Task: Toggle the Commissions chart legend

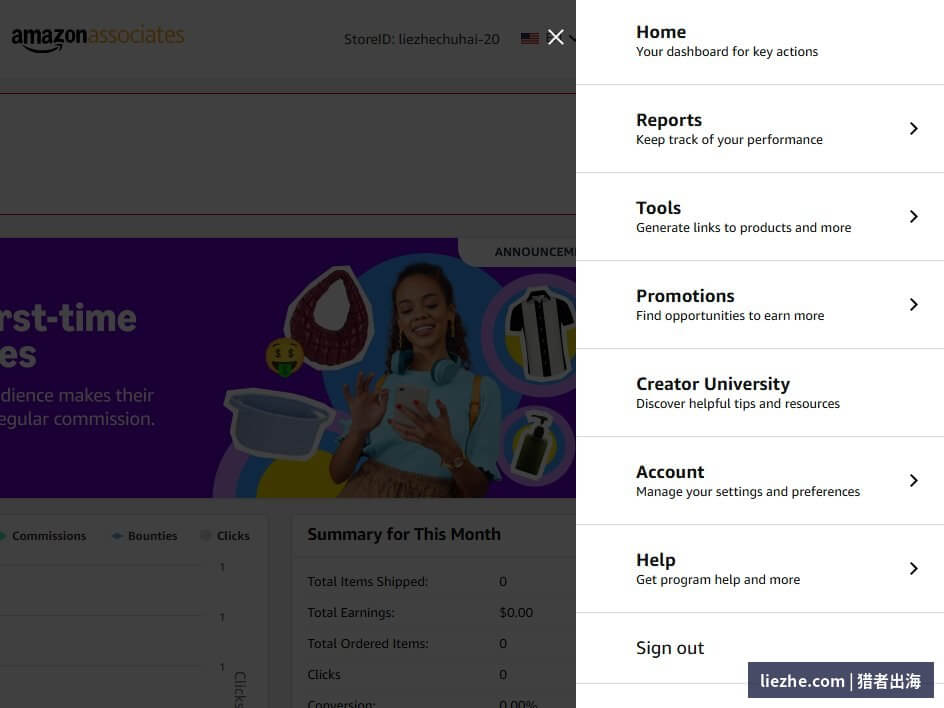Action: [x=43, y=535]
